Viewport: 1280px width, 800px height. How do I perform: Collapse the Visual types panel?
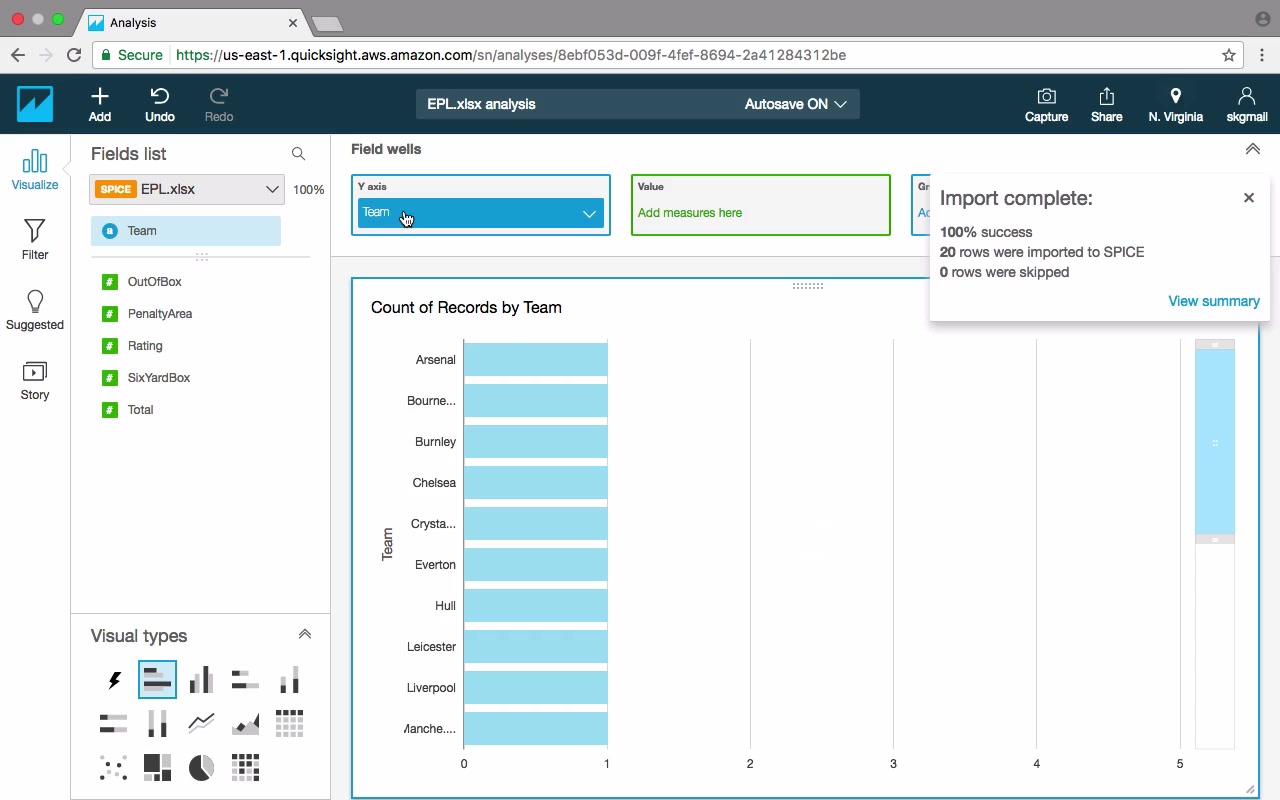pyautogui.click(x=305, y=634)
